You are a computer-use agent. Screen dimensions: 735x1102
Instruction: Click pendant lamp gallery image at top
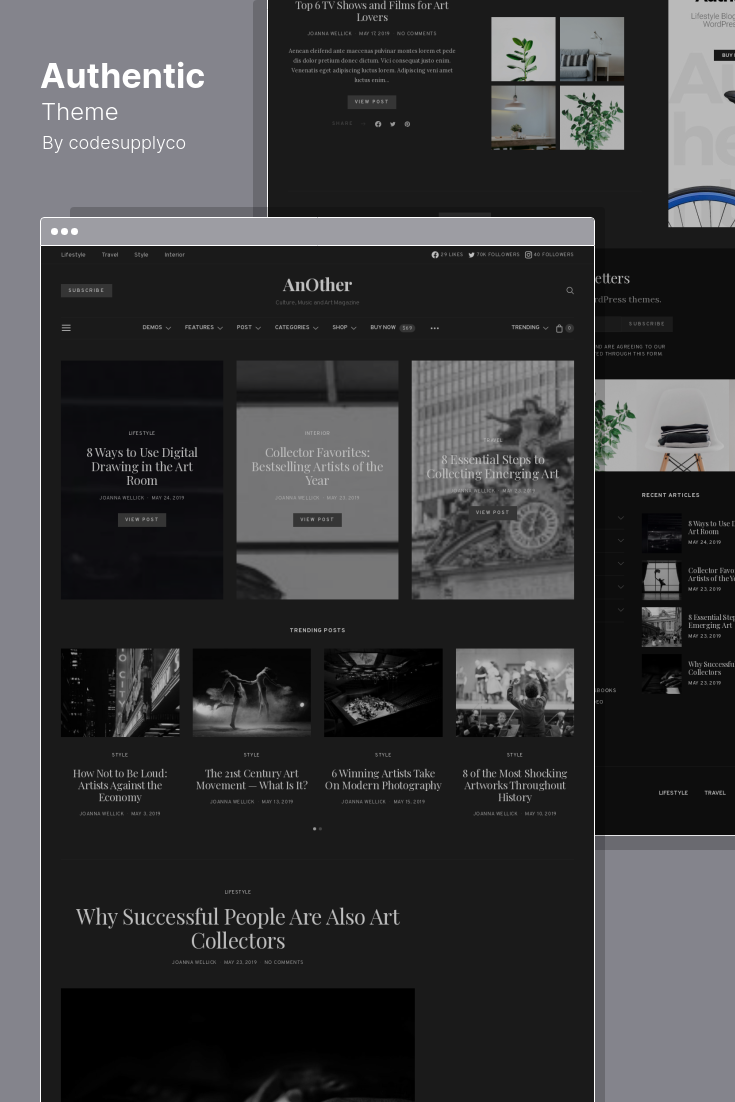point(523,117)
